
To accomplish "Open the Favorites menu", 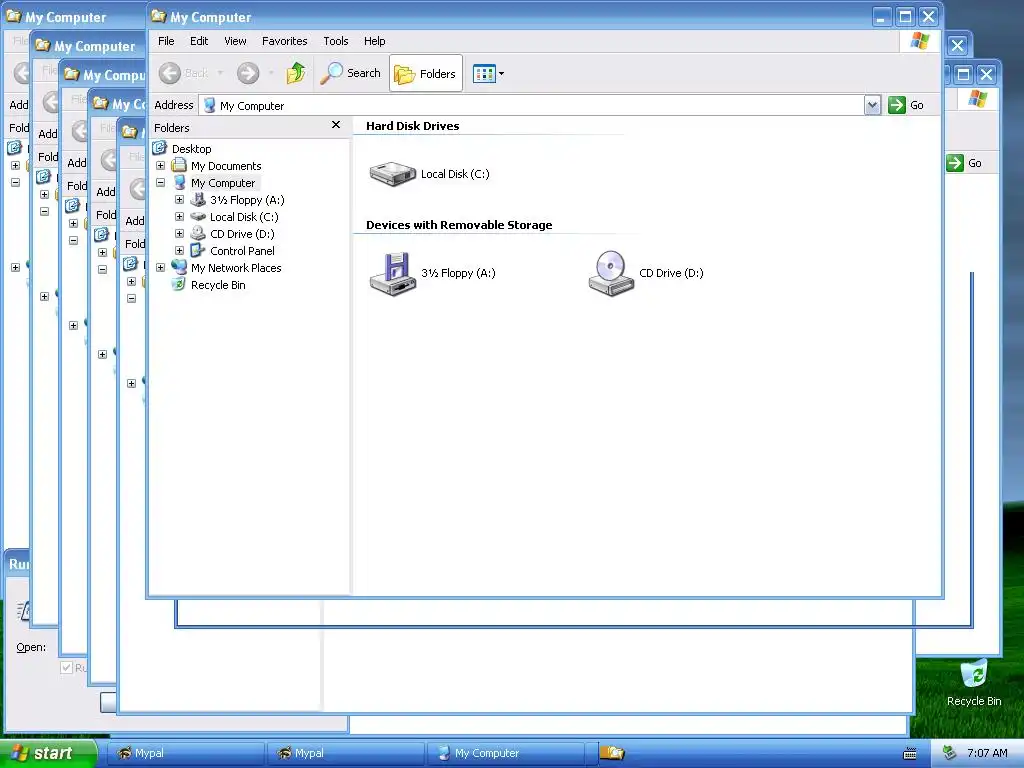I will (284, 40).
